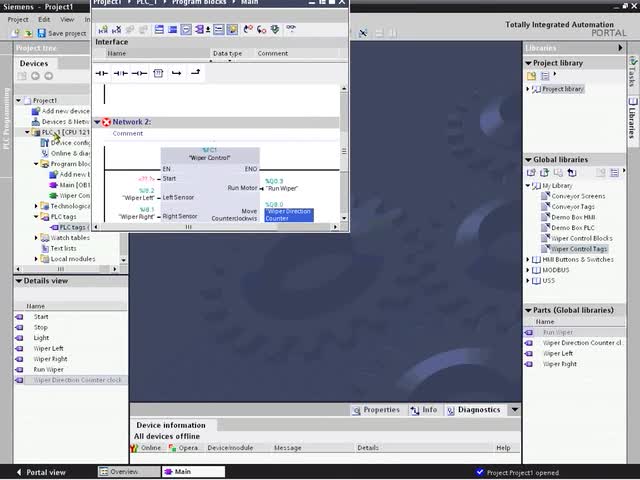The image size is (640, 480).
Task: Click the insert network icon in Main editor toolbar
Action: (103, 29)
